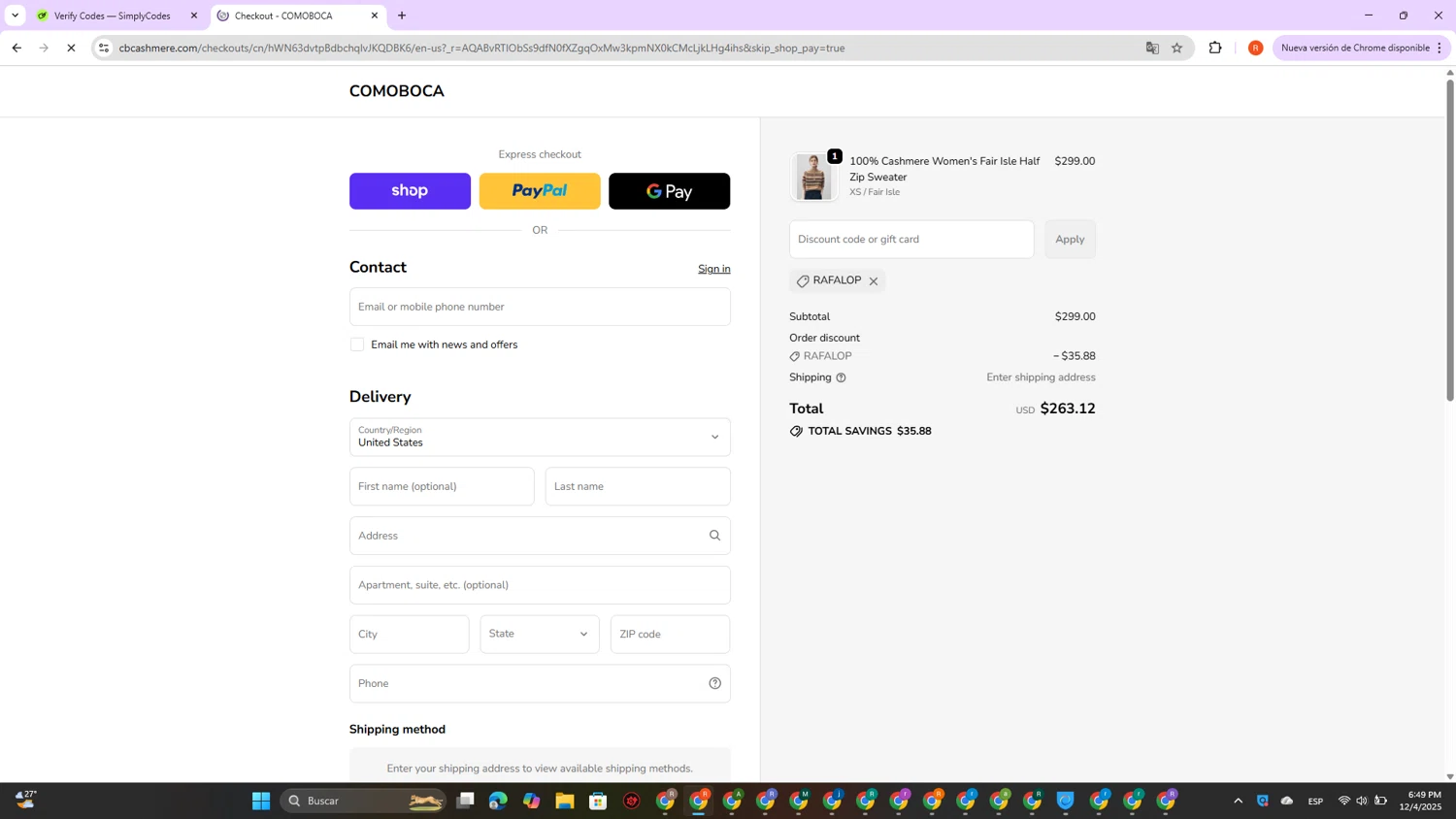Open Microsoft Store from taskbar
The height and width of the screenshot is (819, 1456).
(598, 801)
